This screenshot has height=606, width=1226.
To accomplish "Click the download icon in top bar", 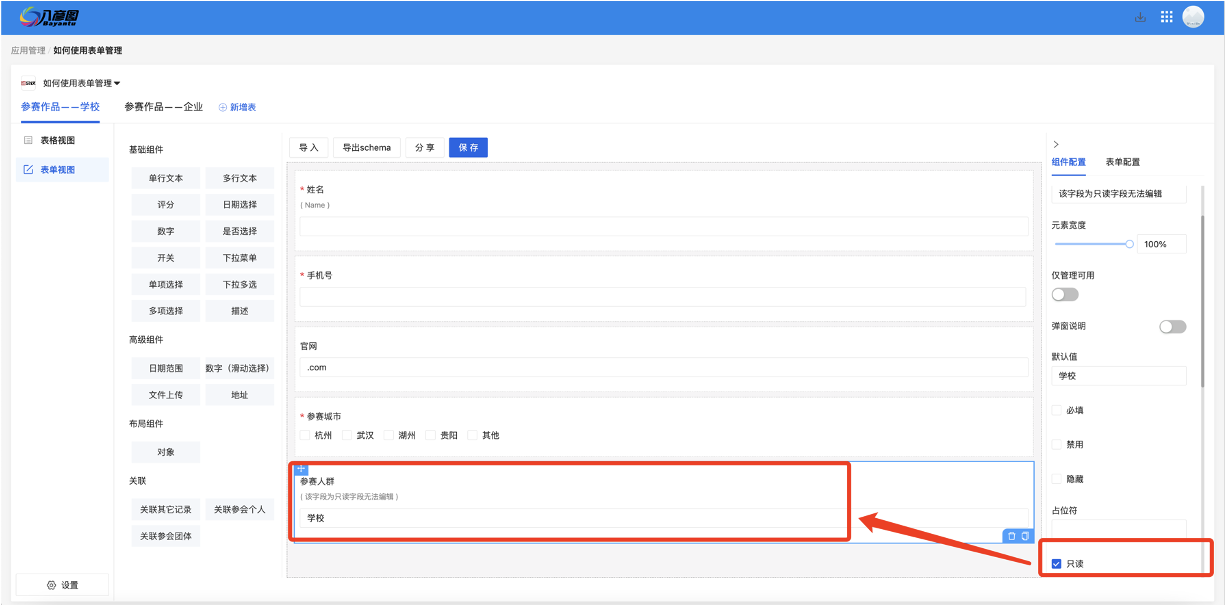I will point(1140,17).
